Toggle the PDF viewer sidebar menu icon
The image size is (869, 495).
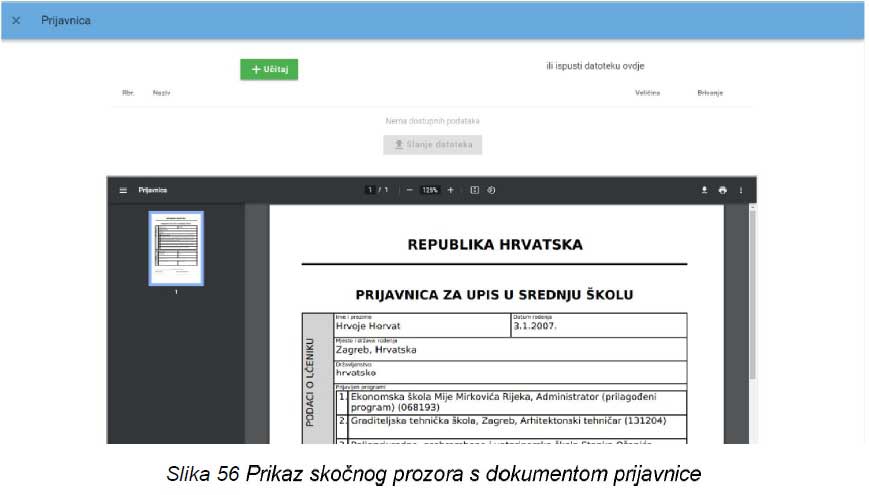point(124,190)
